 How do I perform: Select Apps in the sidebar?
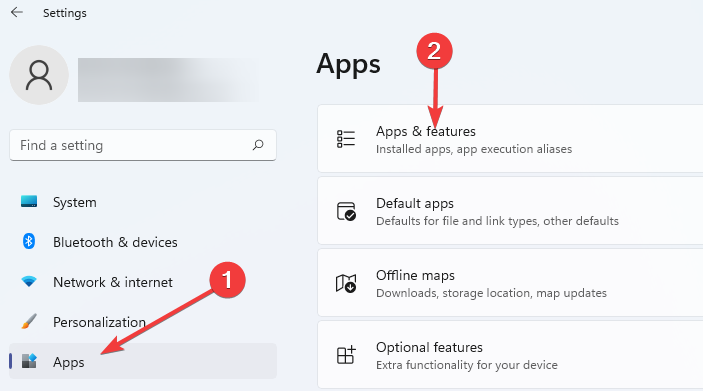pyautogui.click(x=143, y=361)
